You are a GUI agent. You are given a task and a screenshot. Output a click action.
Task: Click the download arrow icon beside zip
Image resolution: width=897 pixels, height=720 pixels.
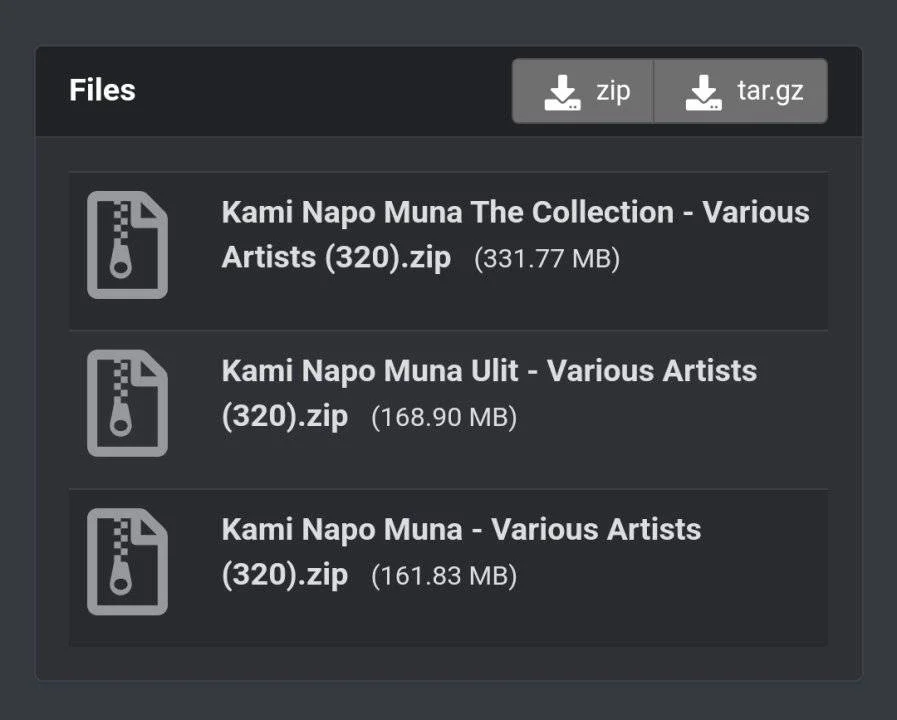coord(562,92)
